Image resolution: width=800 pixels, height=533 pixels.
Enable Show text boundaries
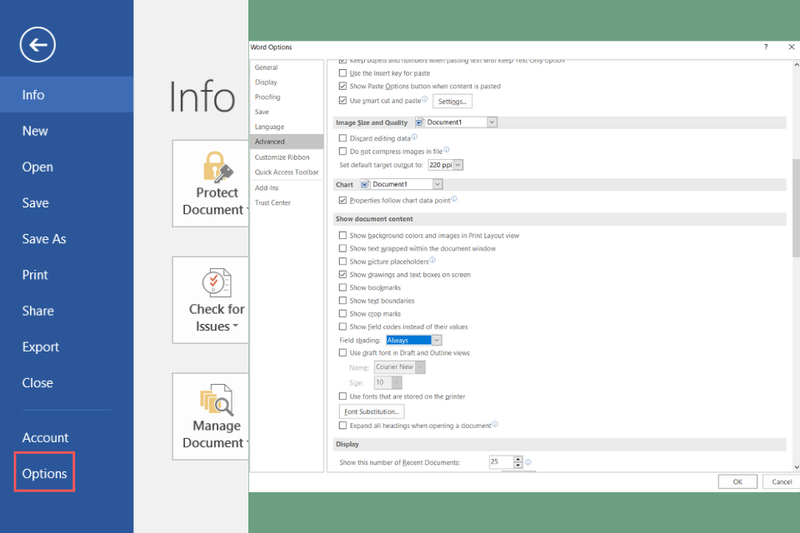pyautogui.click(x=343, y=301)
